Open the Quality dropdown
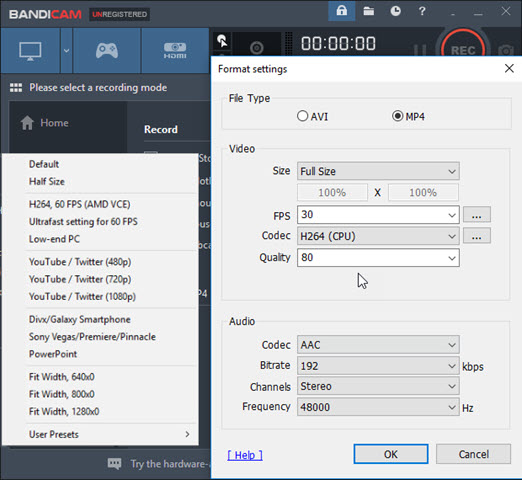 [378, 258]
